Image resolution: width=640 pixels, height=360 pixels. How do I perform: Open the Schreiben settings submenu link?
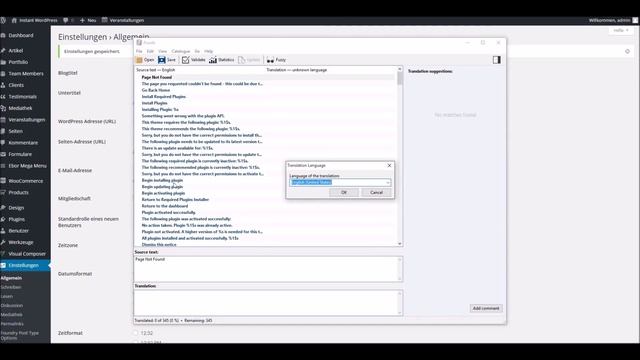point(11,287)
